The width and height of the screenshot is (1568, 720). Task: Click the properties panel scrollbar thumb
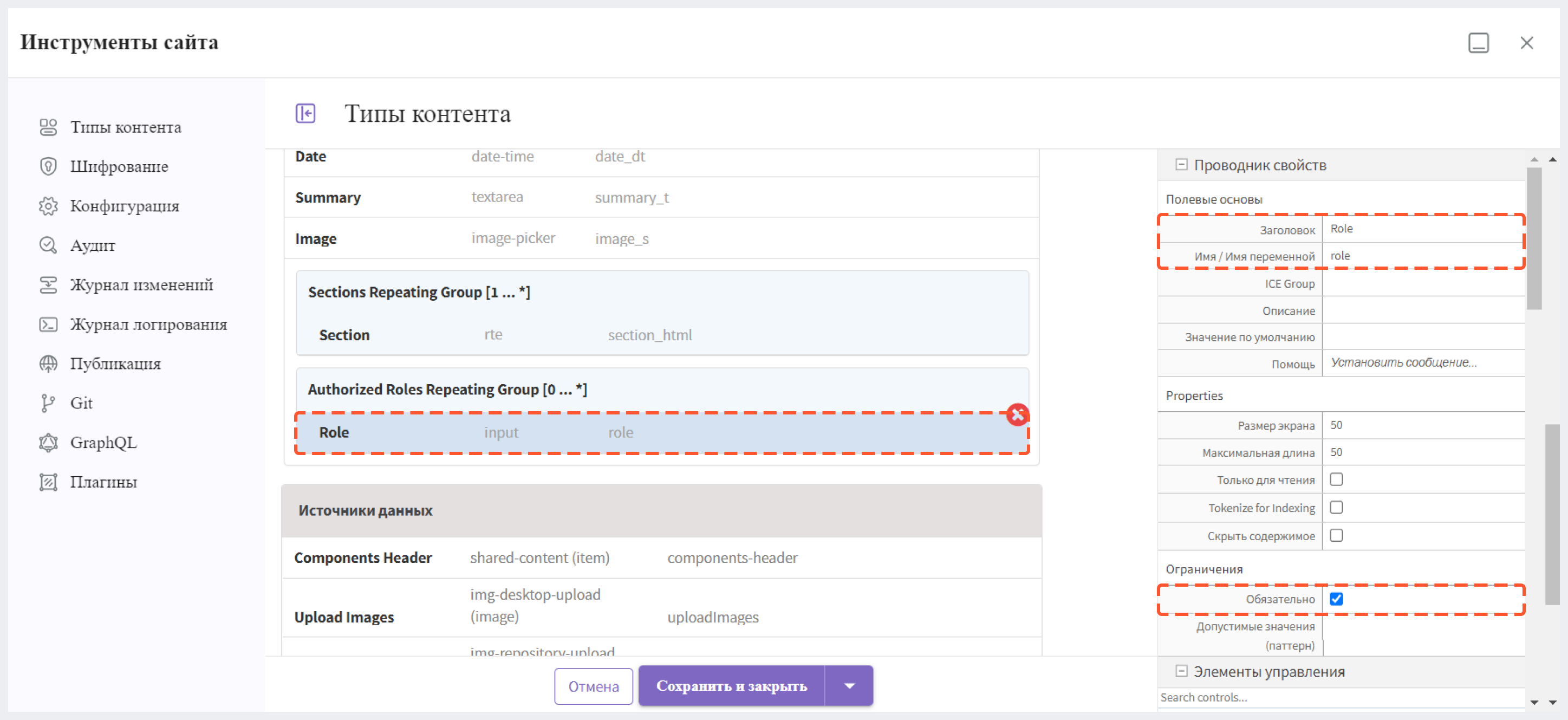point(1534,238)
